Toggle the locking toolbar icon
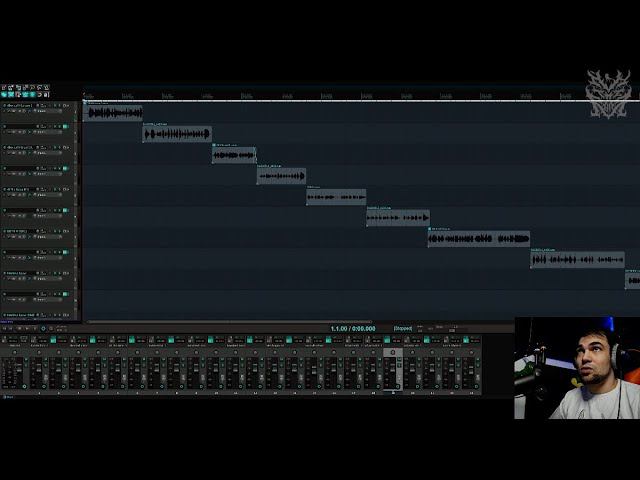 click(47, 94)
